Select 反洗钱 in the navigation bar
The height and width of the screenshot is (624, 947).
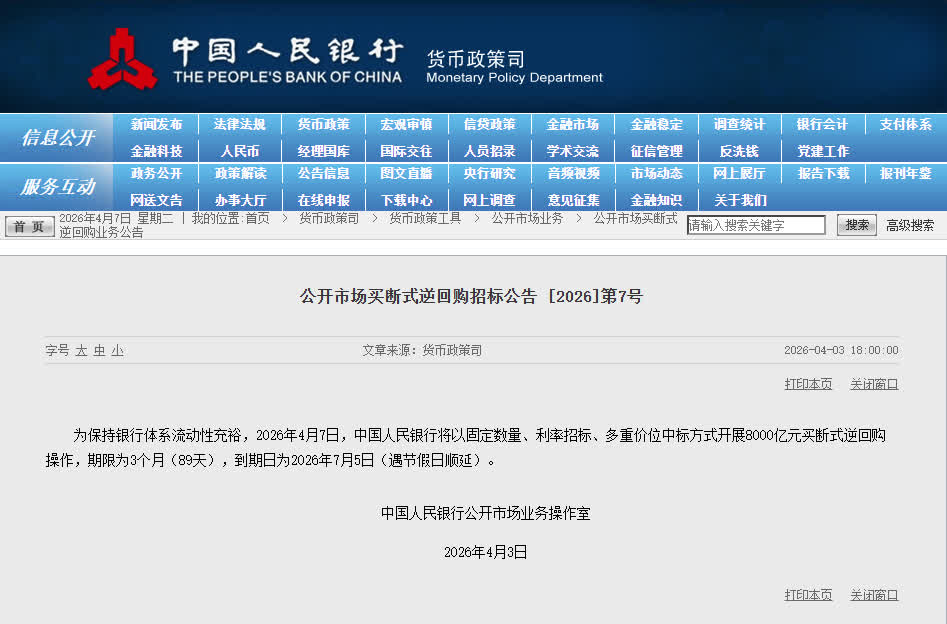739,151
